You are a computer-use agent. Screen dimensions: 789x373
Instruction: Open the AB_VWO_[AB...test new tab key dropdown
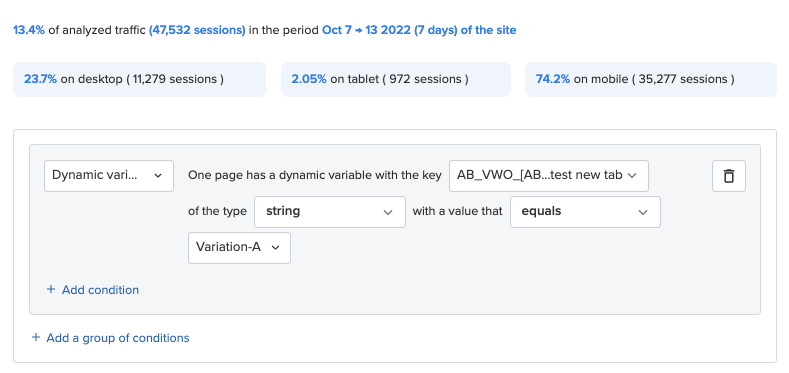pos(548,176)
